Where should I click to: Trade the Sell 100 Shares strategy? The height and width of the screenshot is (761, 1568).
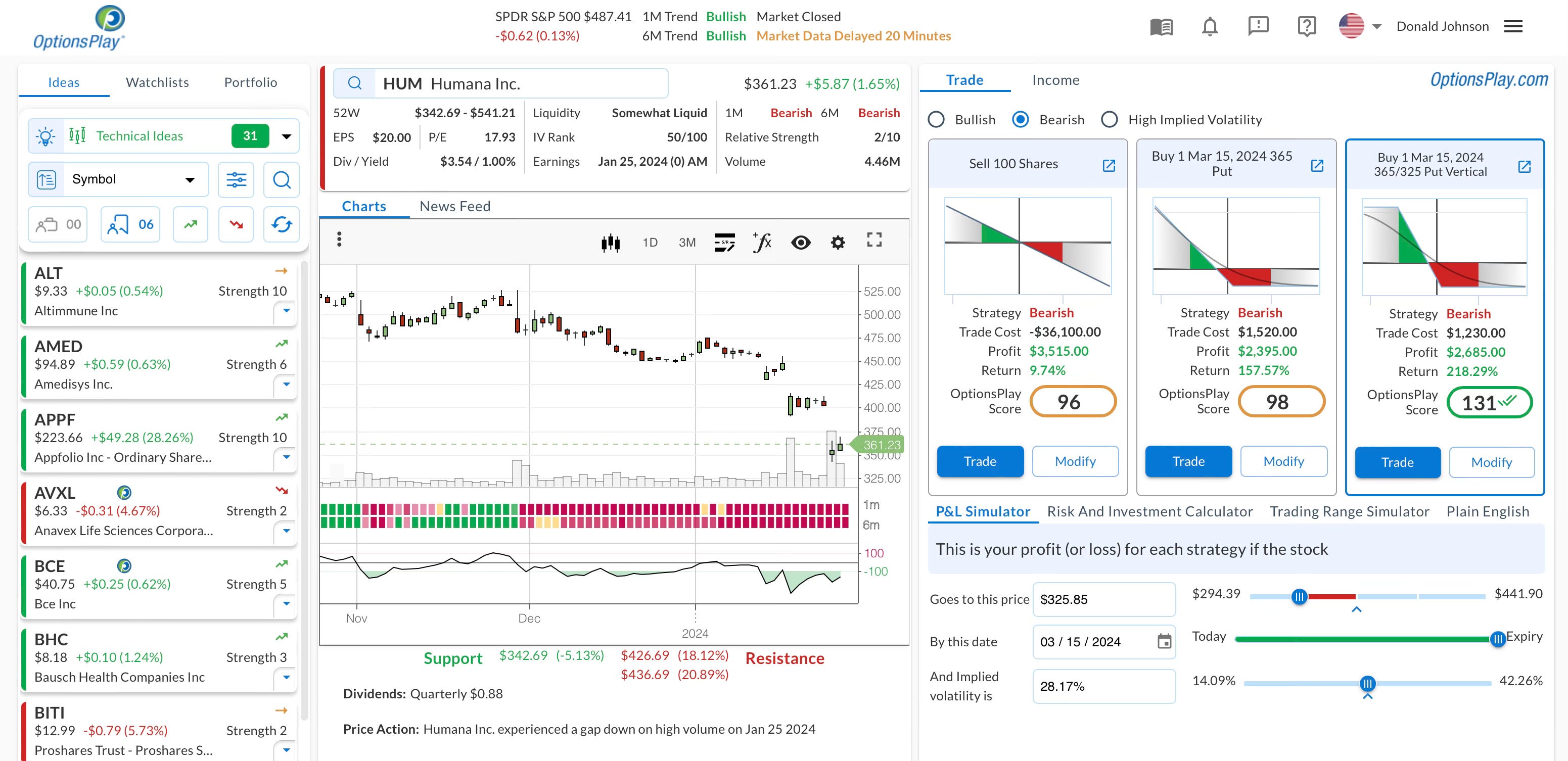(980, 461)
